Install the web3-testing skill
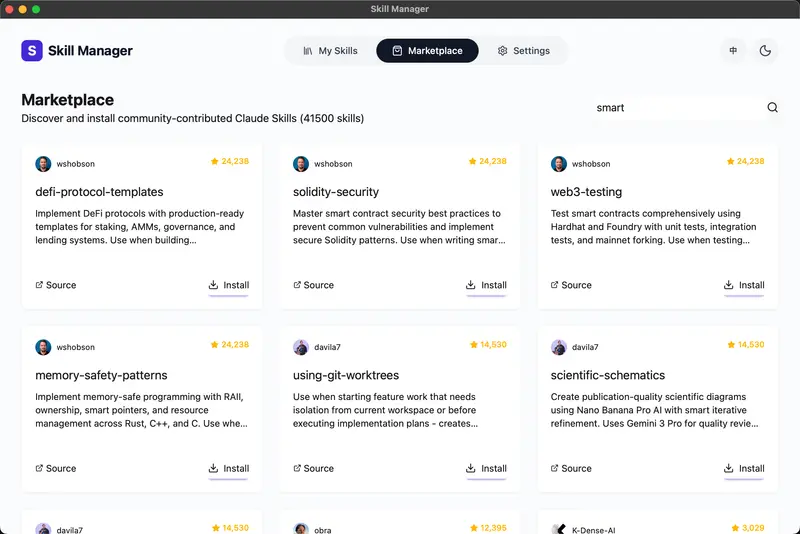 pos(744,285)
